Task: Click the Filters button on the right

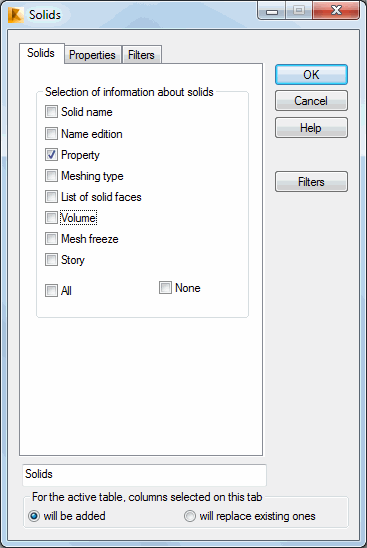Action: click(x=311, y=181)
